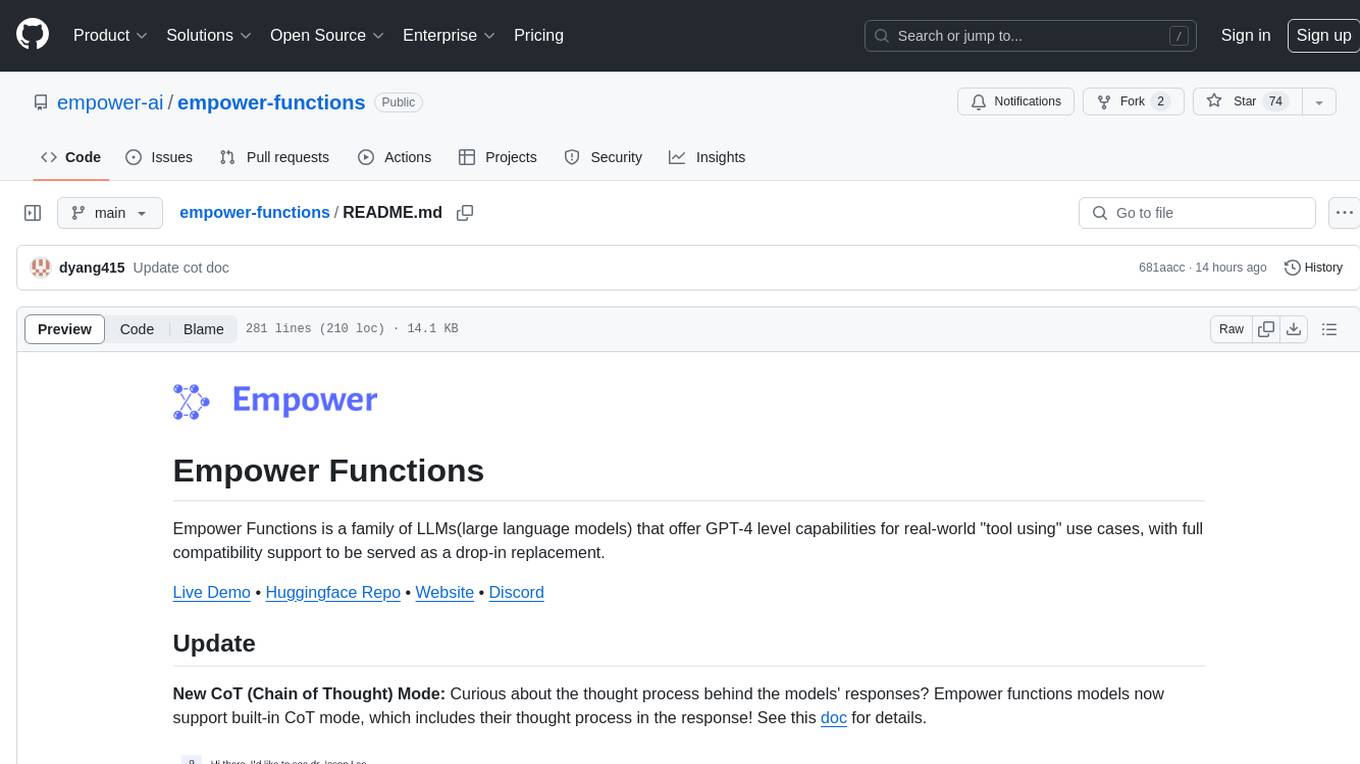Select the Blame view
1360x764 pixels.
[x=203, y=329]
